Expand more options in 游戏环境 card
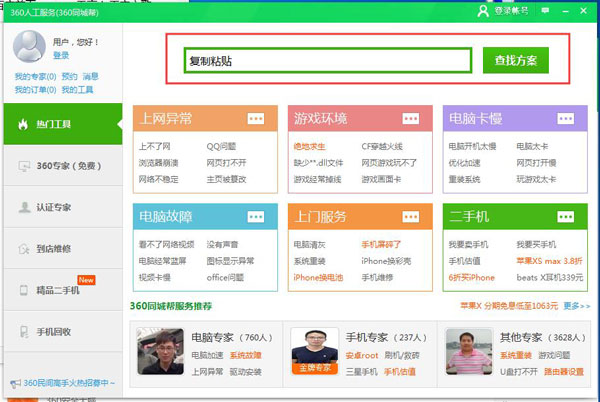The image size is (600, 402). point(411,119)
